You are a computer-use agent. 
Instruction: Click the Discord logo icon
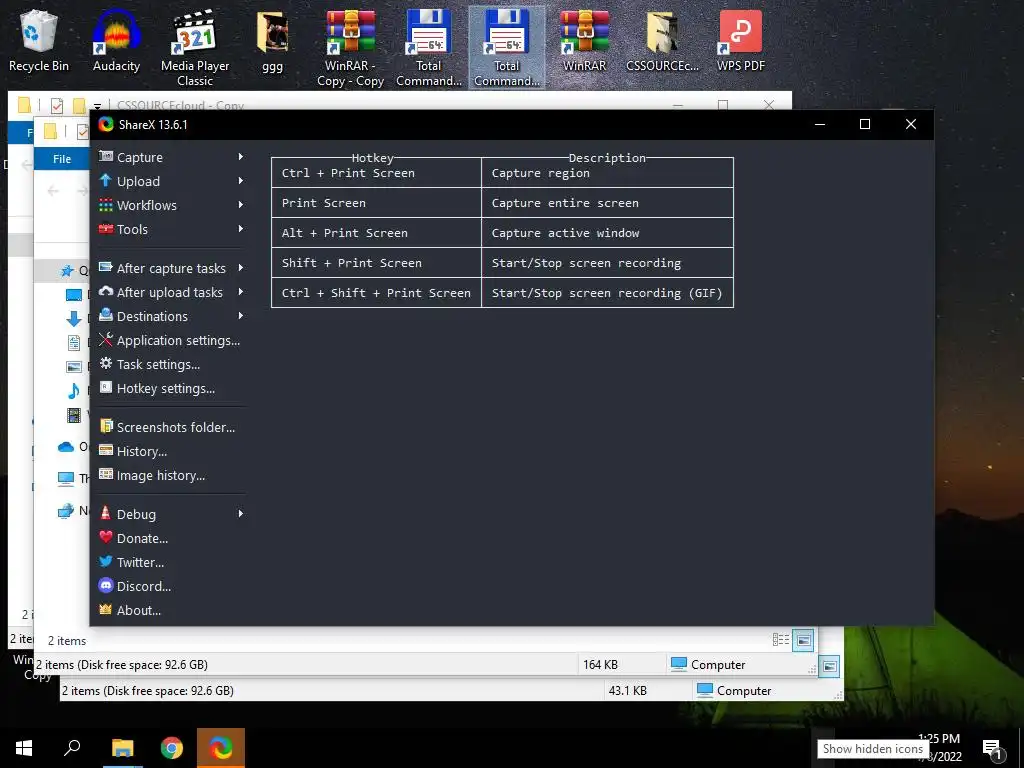click(x=106, y=585)
